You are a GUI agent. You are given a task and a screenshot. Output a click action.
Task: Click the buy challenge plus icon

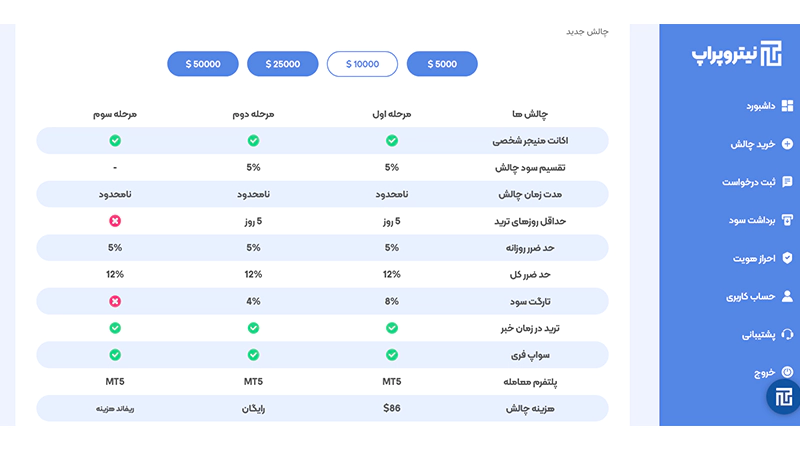tap(787, 144)
